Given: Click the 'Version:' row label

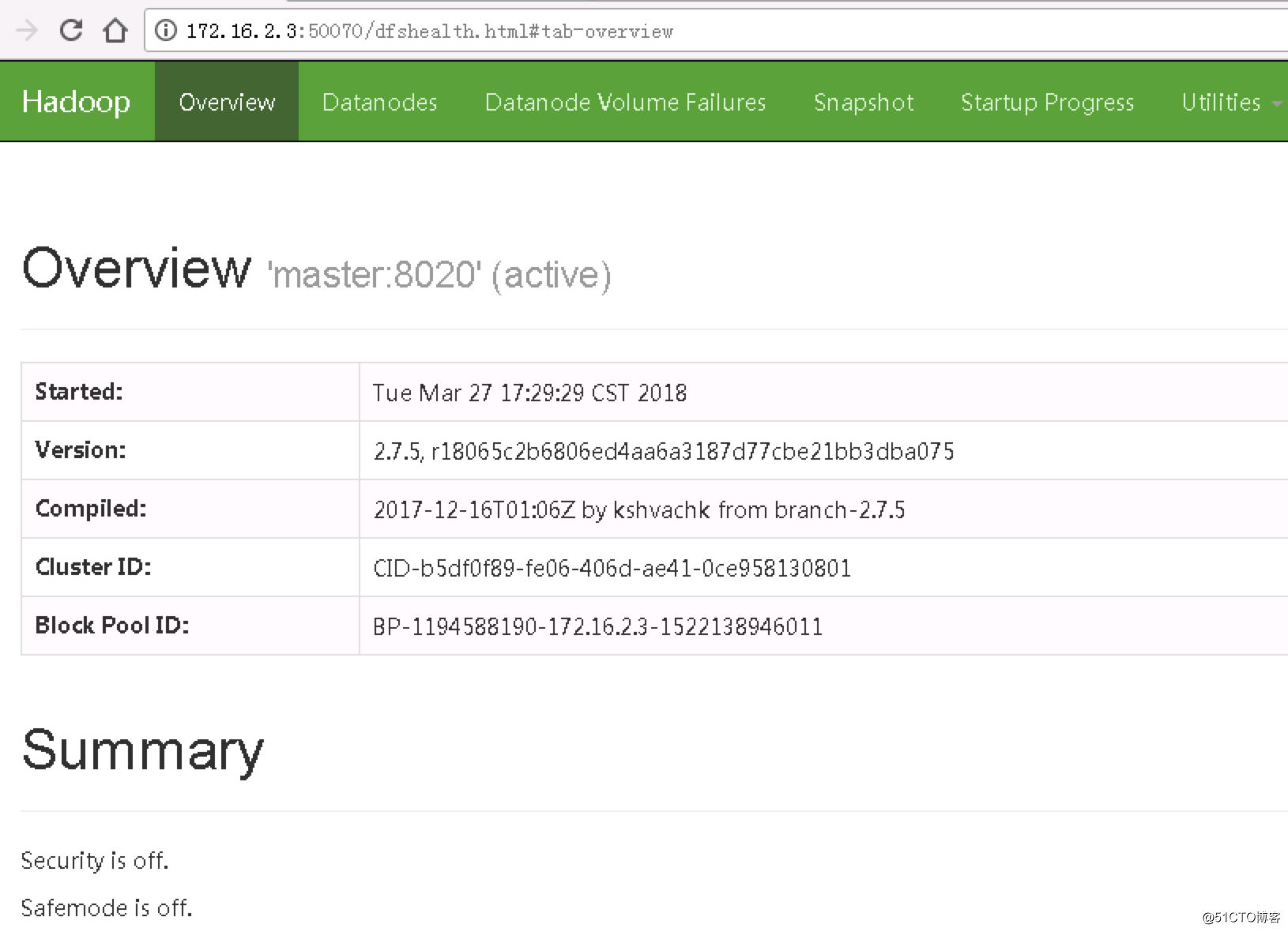Looking at the screenshot, I should click(x=81, y=450).
